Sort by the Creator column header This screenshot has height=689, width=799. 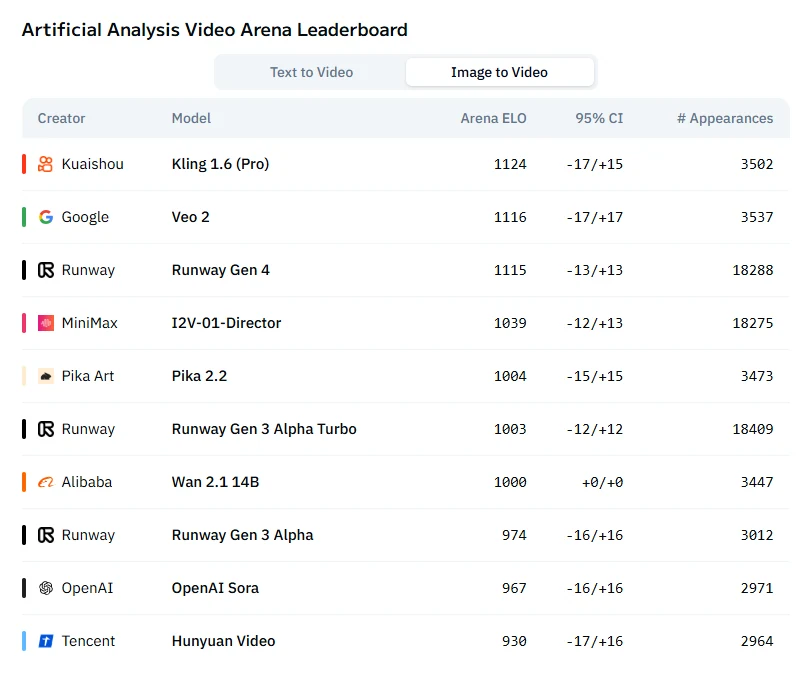tap(61, 118)
